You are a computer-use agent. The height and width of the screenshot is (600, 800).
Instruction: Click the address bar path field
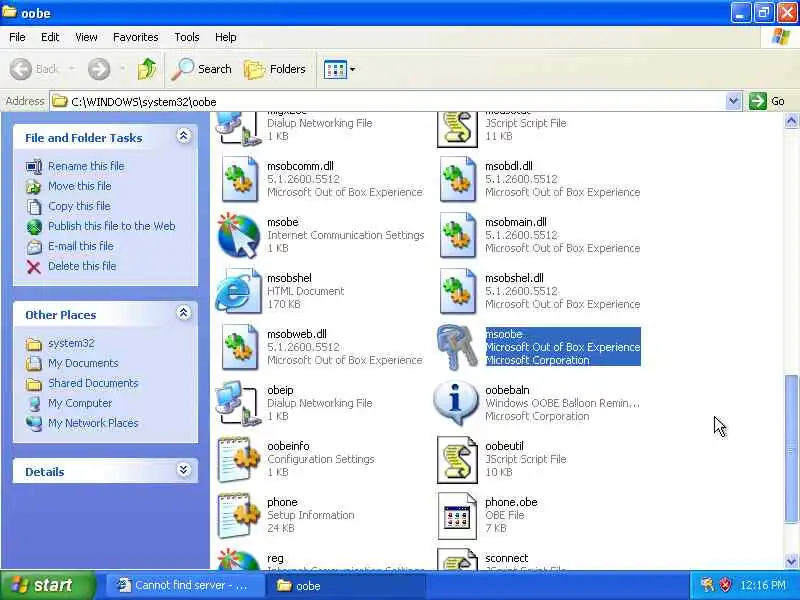coord(388,101)
